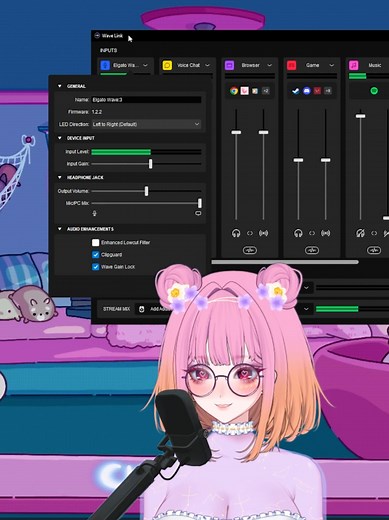This screenshot has height=520, width=389.
Task: Click the Input Gain slider handle
Action: (x=151, y=164)
